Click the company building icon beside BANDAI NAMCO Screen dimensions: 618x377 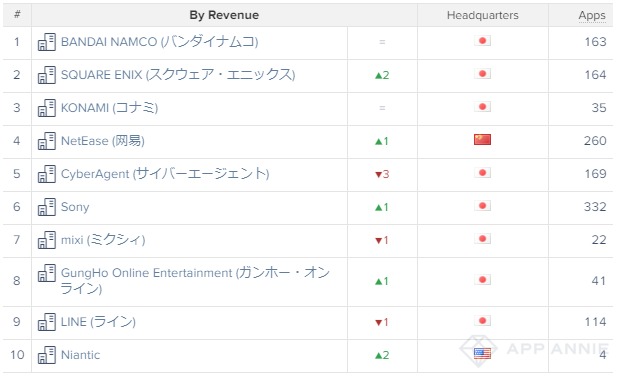47,42
